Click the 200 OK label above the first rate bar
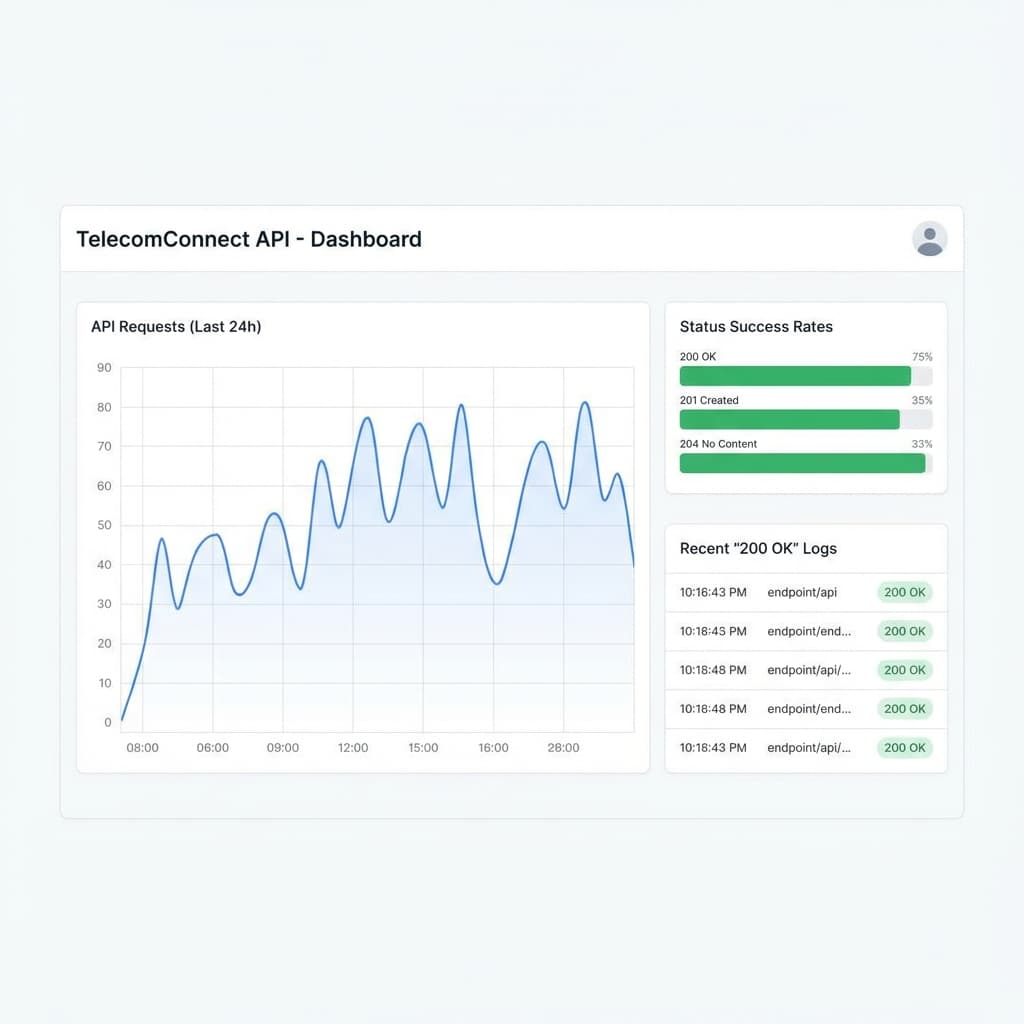The image size is (1024, 1024). [697, 357]
